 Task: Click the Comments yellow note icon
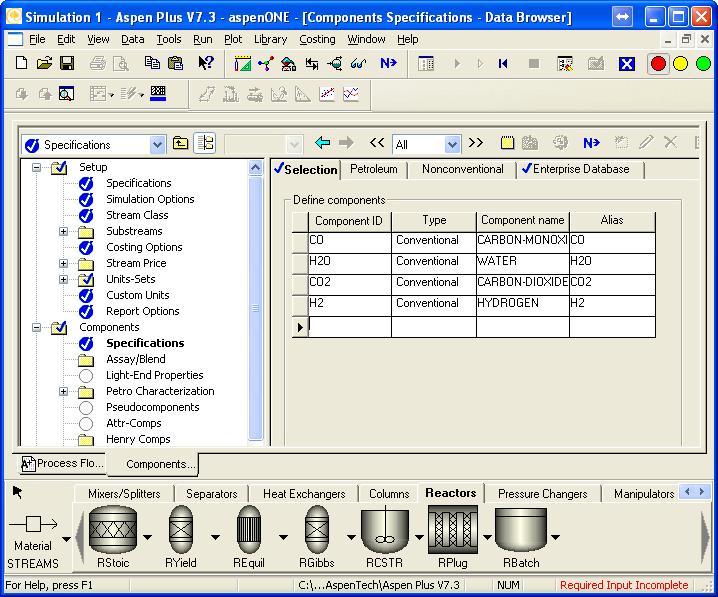(507, 143)
